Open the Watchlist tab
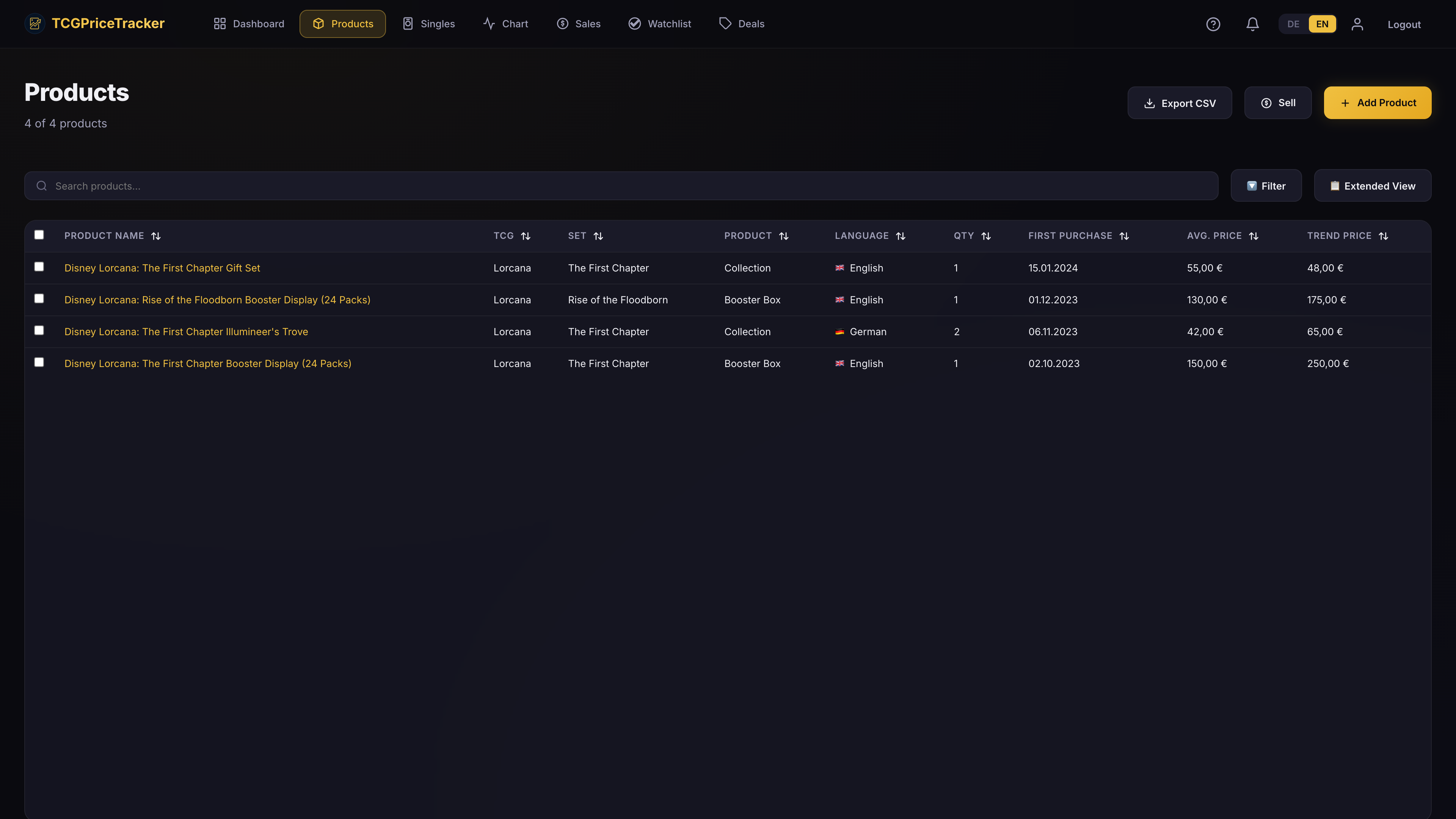Viewport: 1456px width, 819px height. click(660, 24)
